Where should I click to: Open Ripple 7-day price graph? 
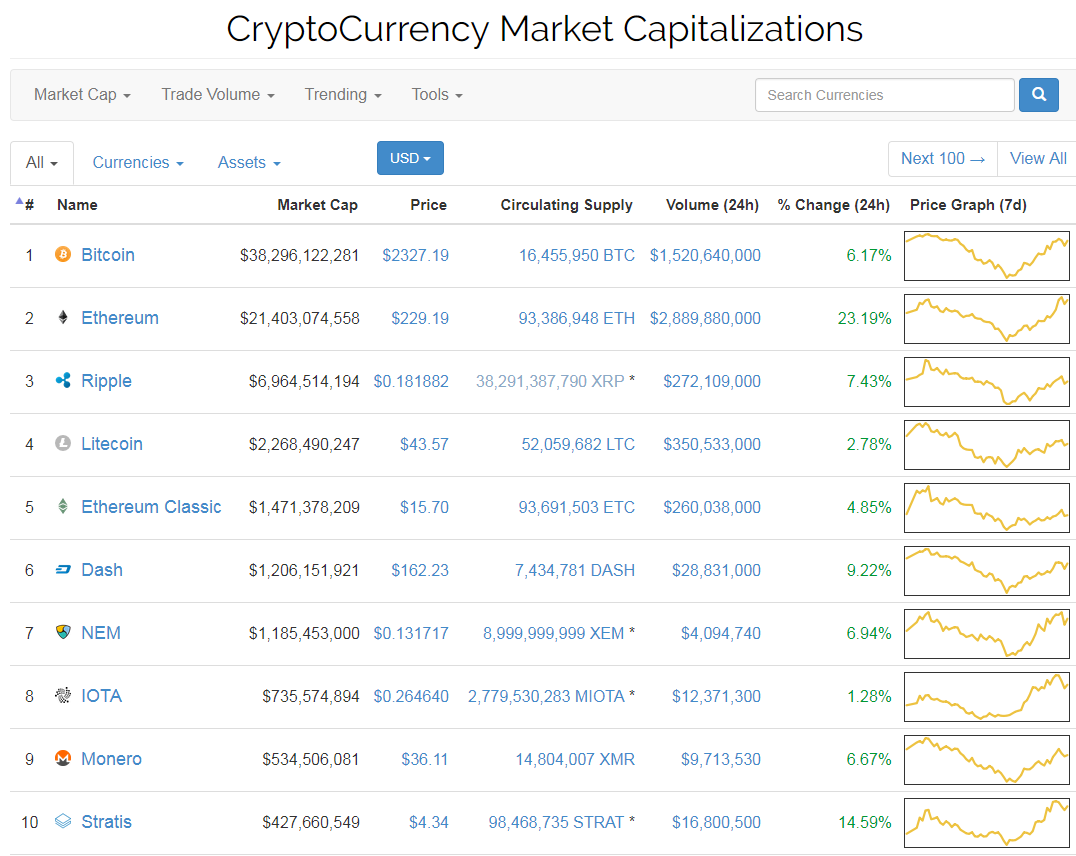pyautogui.click(x=987, y=382)
